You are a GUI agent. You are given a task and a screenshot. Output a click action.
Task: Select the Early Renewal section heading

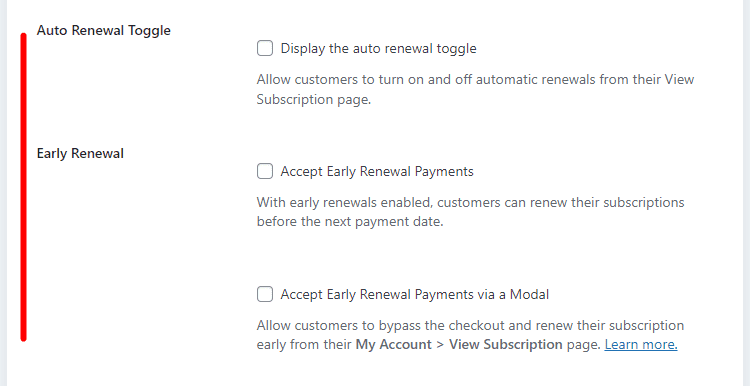pyautogui.click(x=80, y=154)
